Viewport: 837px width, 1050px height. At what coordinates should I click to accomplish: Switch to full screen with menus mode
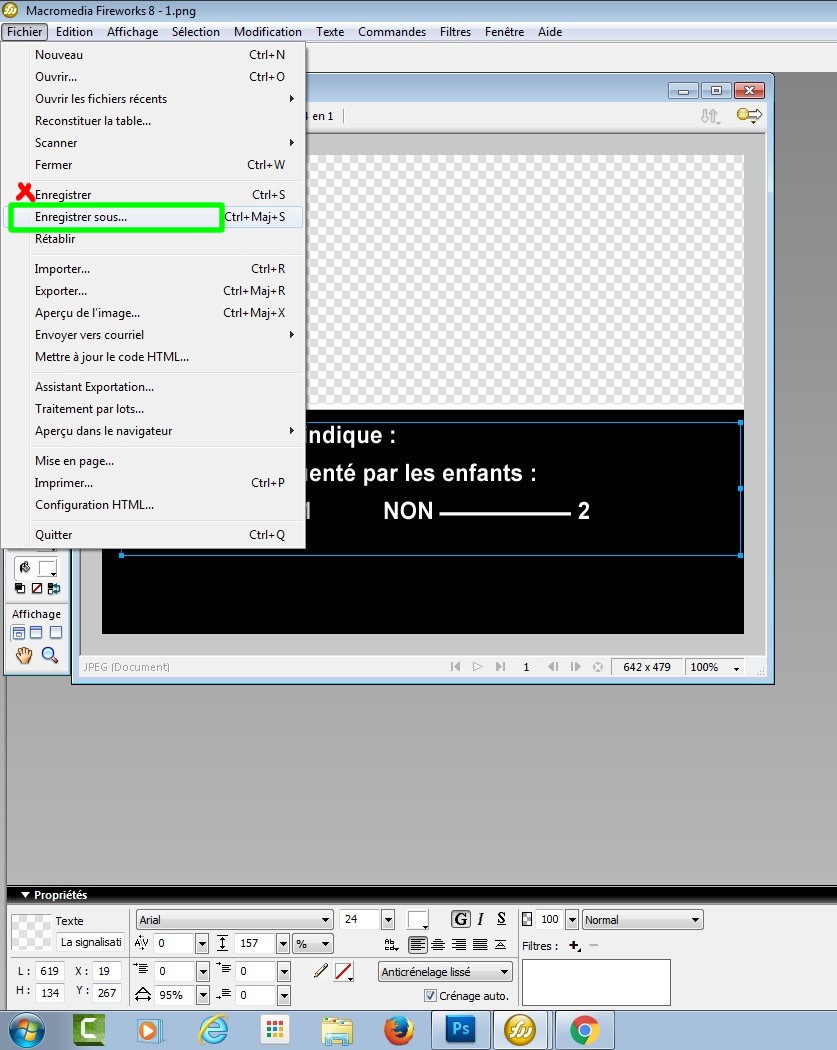coord(36,633)
